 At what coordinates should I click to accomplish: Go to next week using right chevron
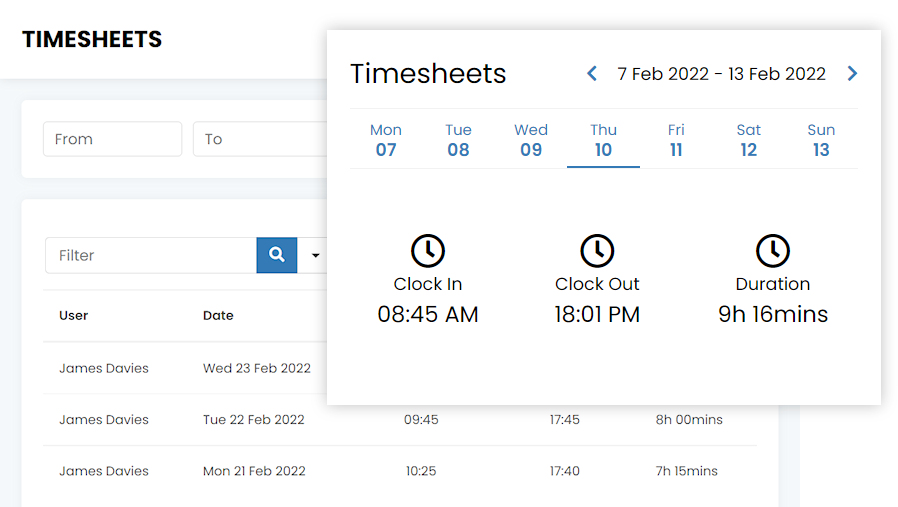click(x=852, y=73)
